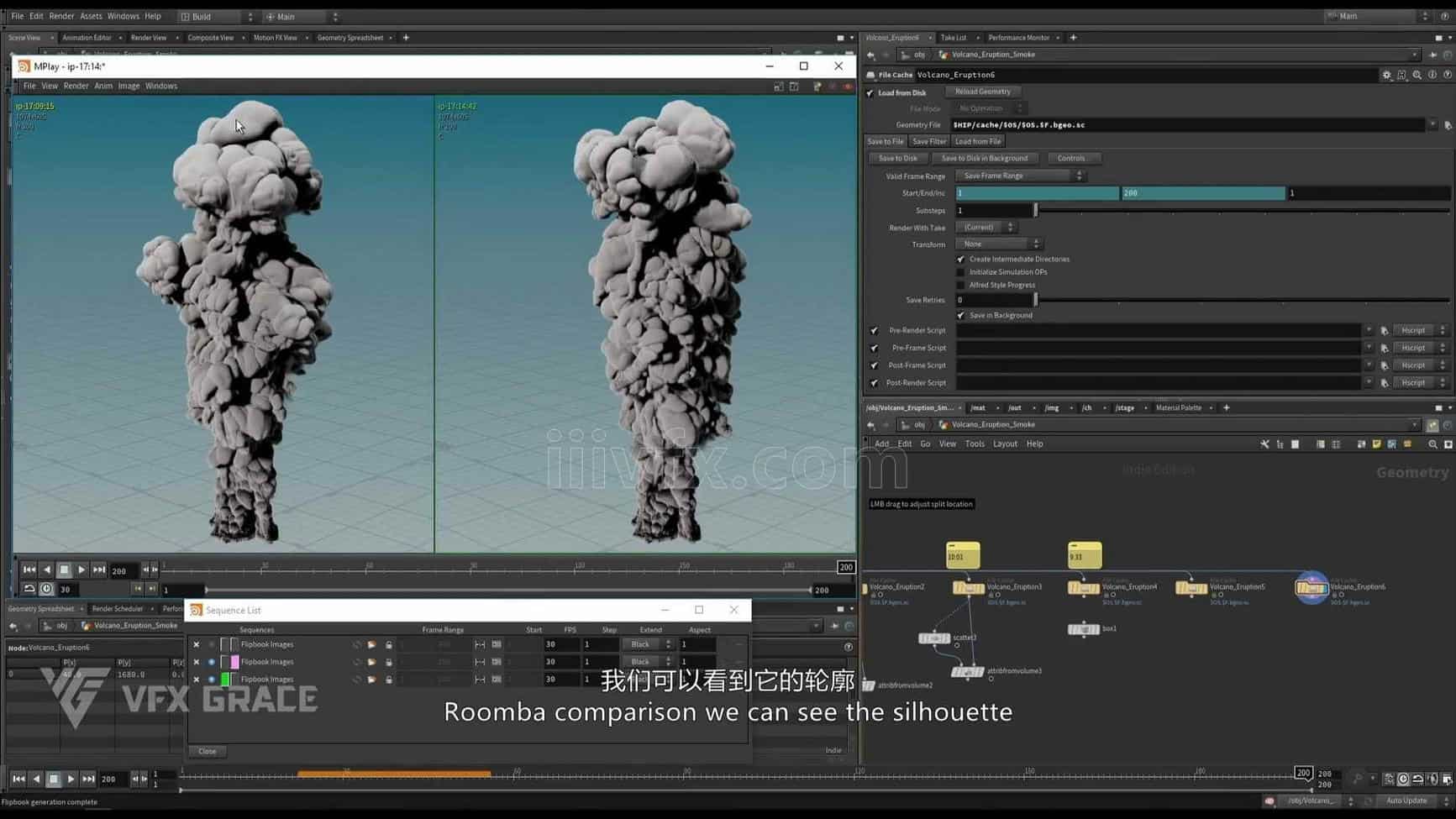Image resolution: width=1456 pixels, height=819 pixels.
Task: Open network editor Layout menu
Action: [1005, 444]
